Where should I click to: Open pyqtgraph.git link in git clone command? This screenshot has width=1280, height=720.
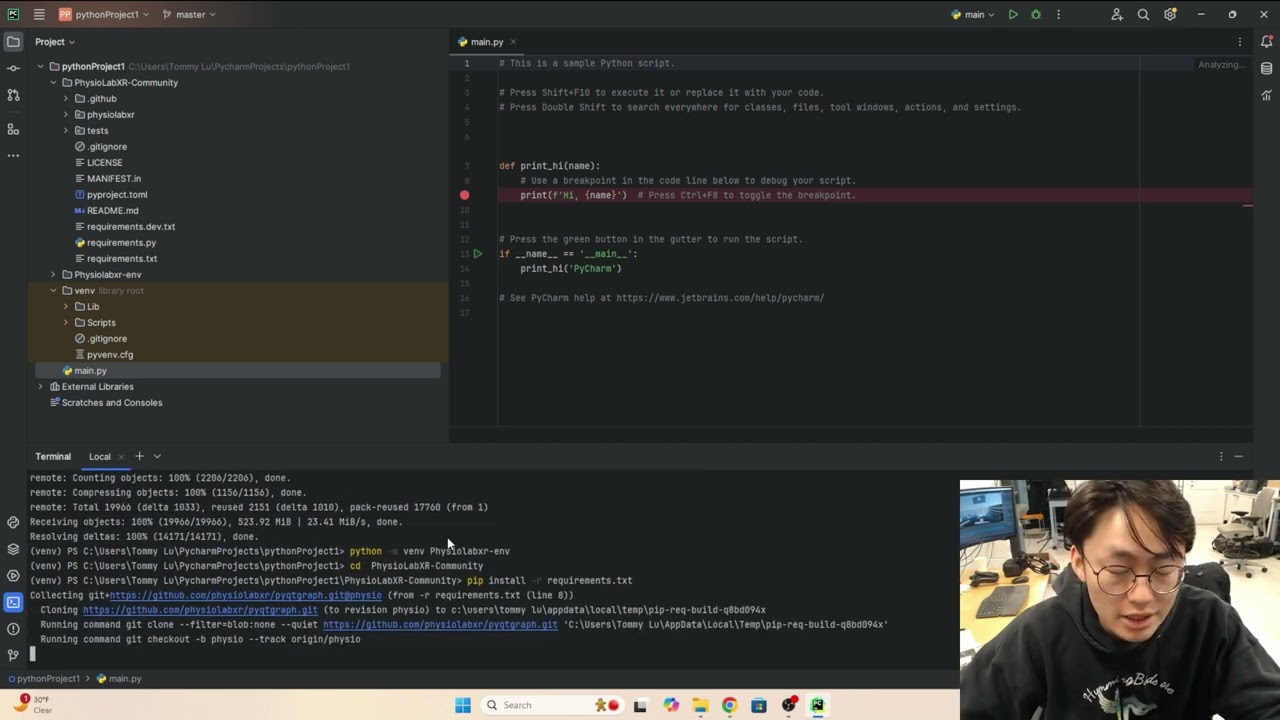click(x=440, y=625)
